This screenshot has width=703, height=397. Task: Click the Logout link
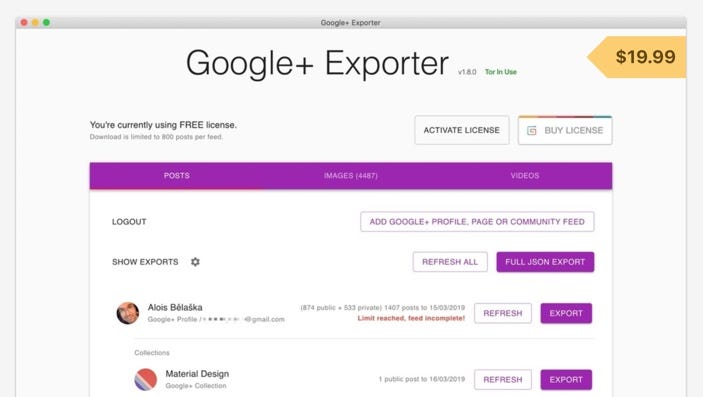[129, 222]
